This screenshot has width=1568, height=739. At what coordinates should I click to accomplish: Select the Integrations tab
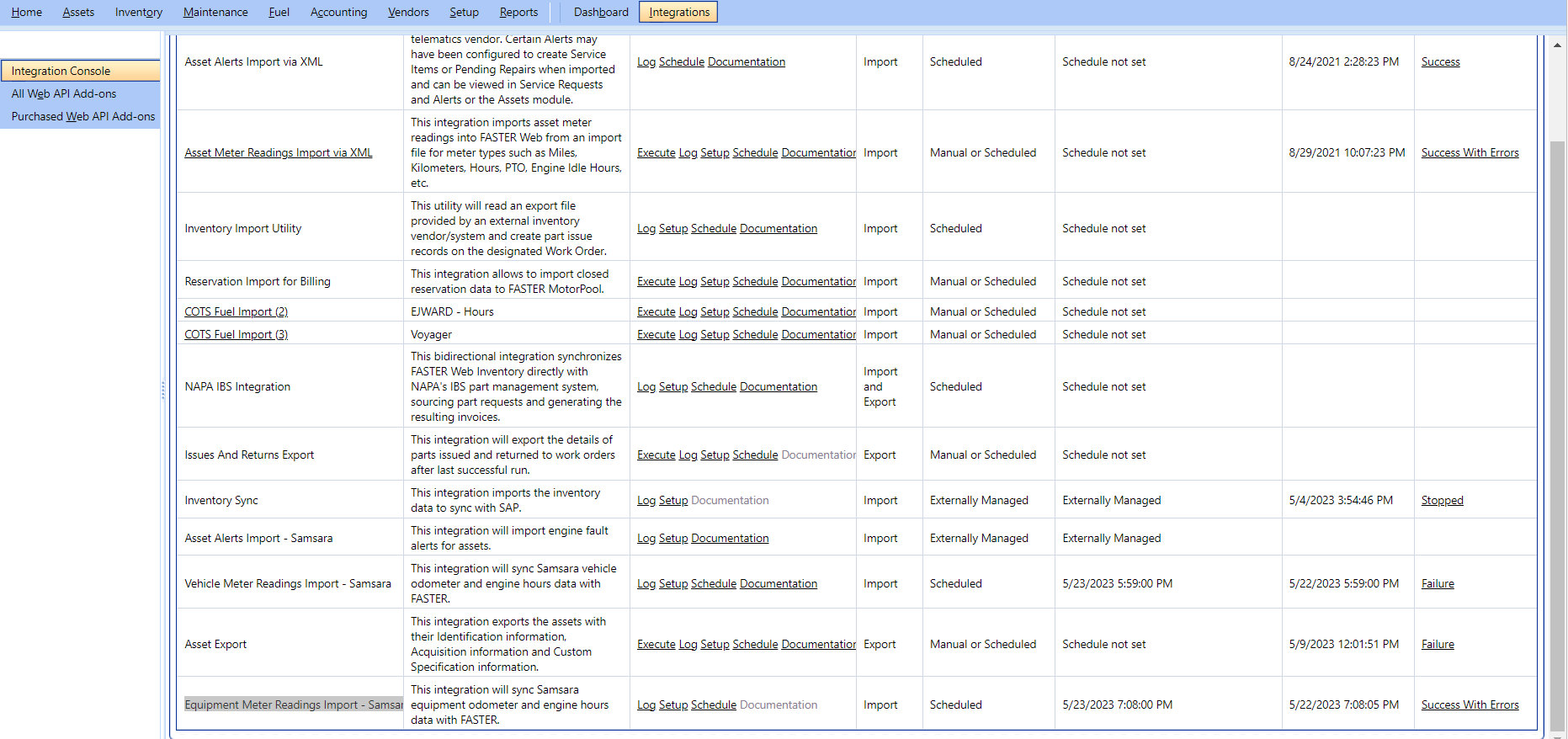pos(678,12)
